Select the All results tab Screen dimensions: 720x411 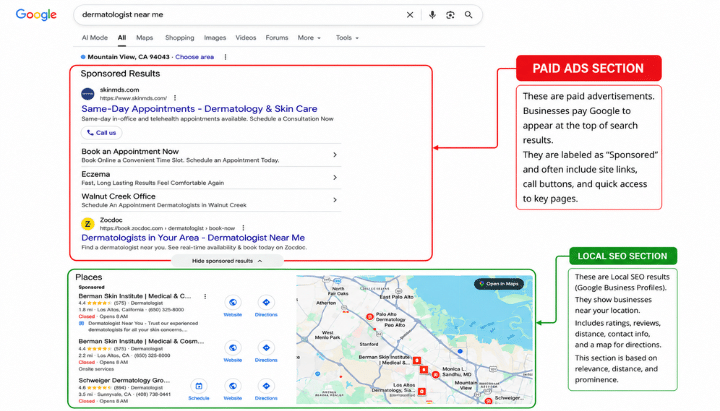(x=122, y=38)
